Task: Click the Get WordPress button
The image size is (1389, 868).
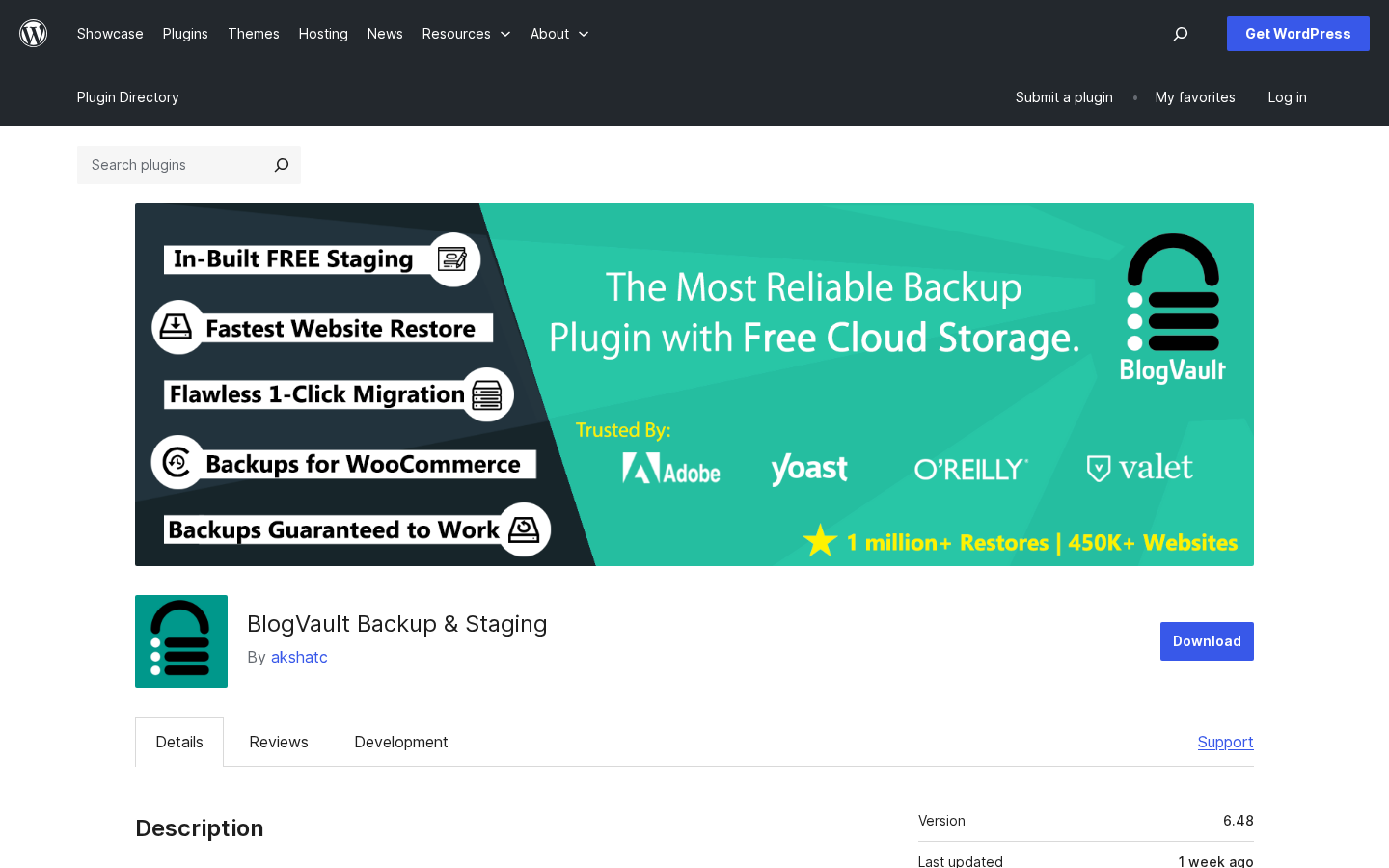Action: pyautogui.click(x=1298, y=34)
